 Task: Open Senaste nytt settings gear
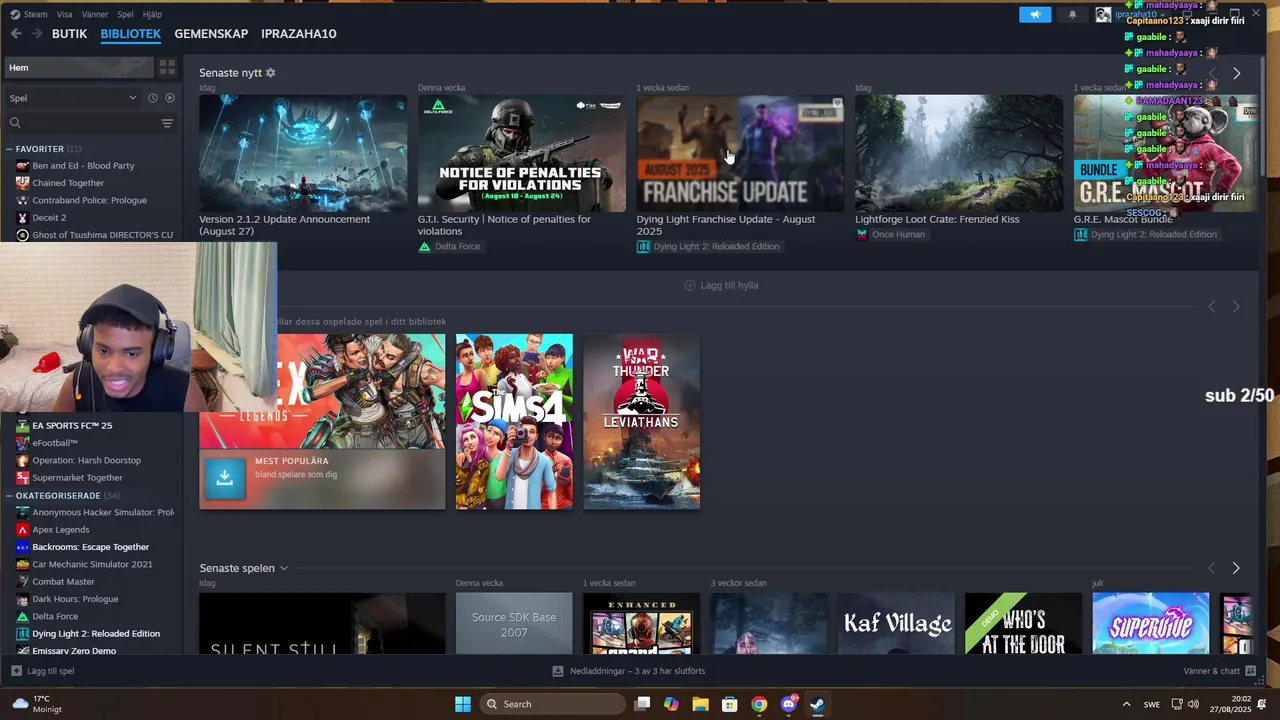coord(270,73)
